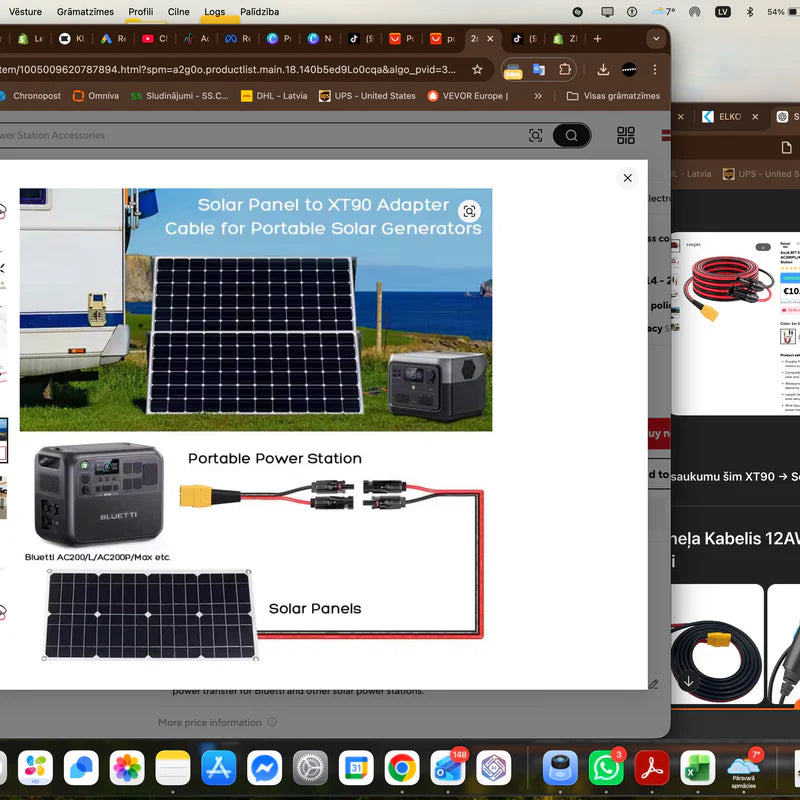Open Visas grāmatzīmes folder
Screen dimensions: 800x800
613,96
